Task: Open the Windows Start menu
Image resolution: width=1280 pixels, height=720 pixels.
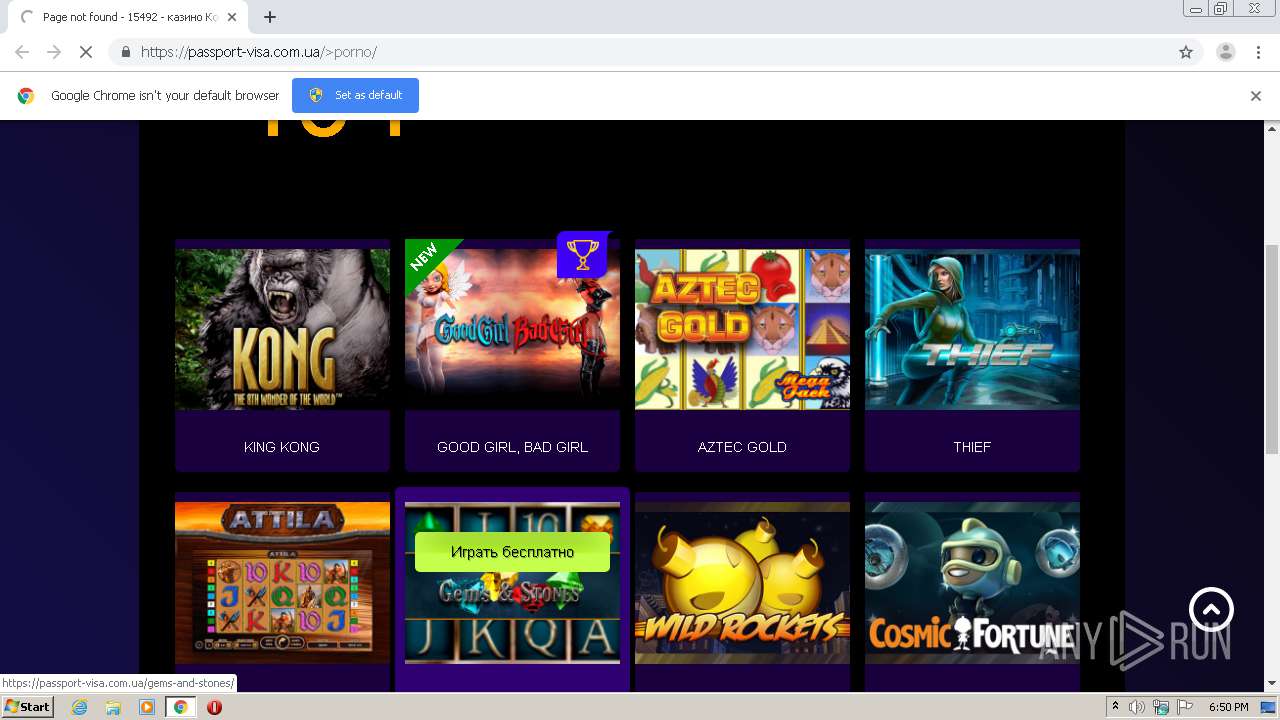Action: tap(27, 706)
